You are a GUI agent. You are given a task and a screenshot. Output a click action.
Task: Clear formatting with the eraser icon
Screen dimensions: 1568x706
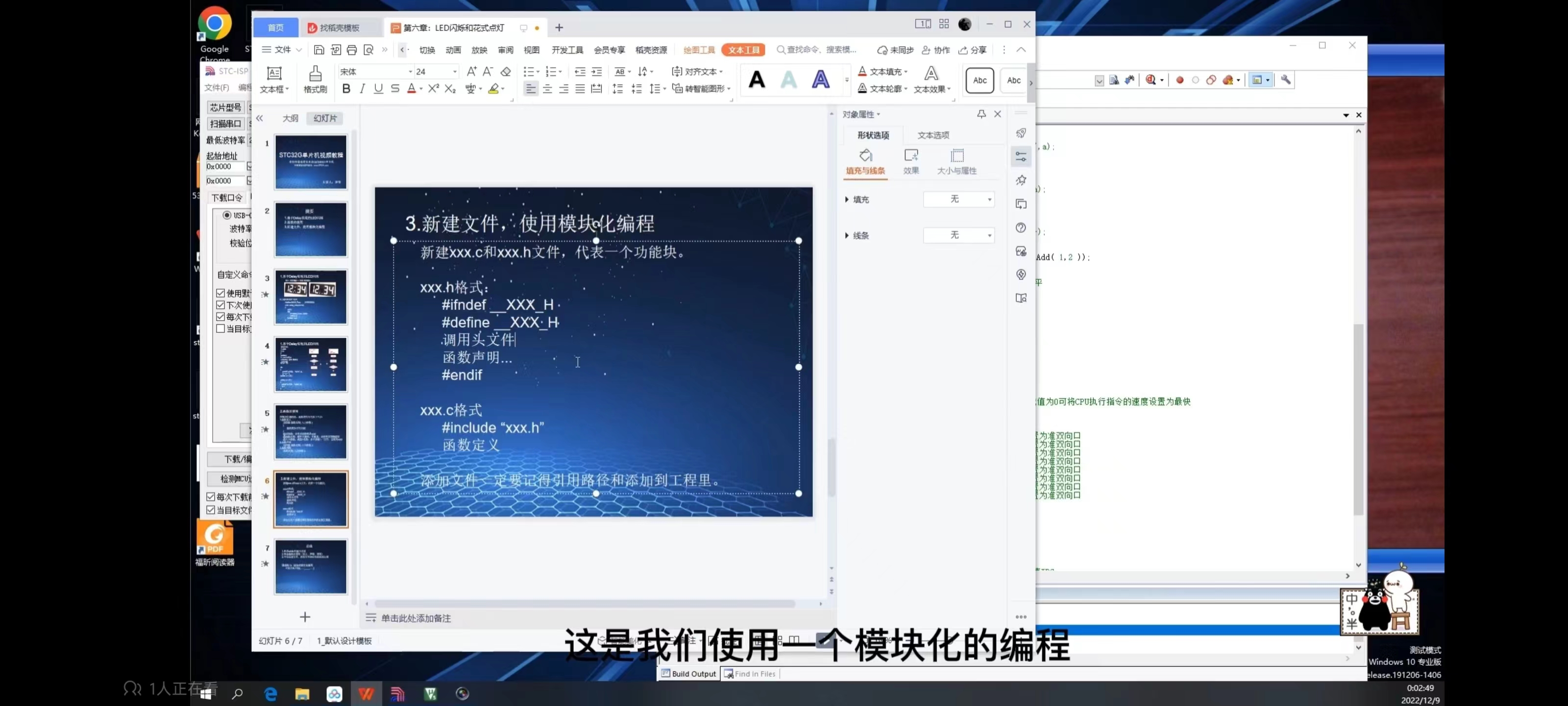[505, 71]
